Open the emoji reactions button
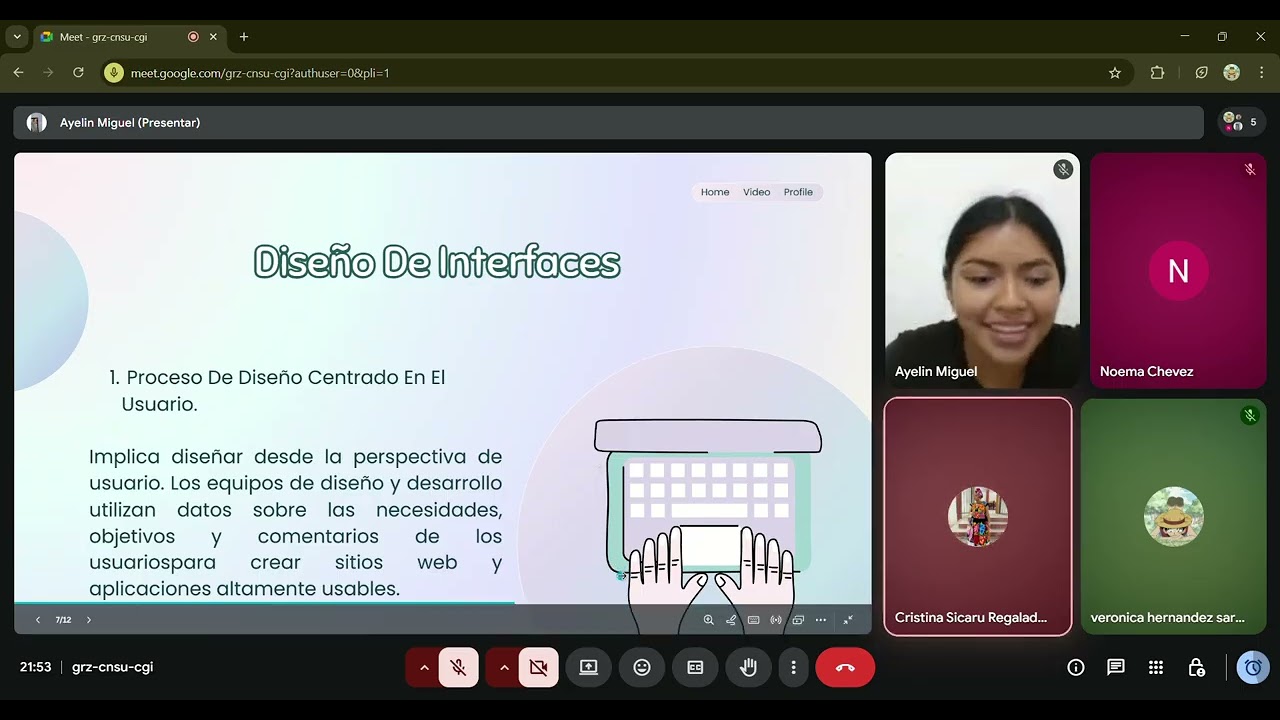This screenshot has height=720, width=1280. click(x=642, y=667)
